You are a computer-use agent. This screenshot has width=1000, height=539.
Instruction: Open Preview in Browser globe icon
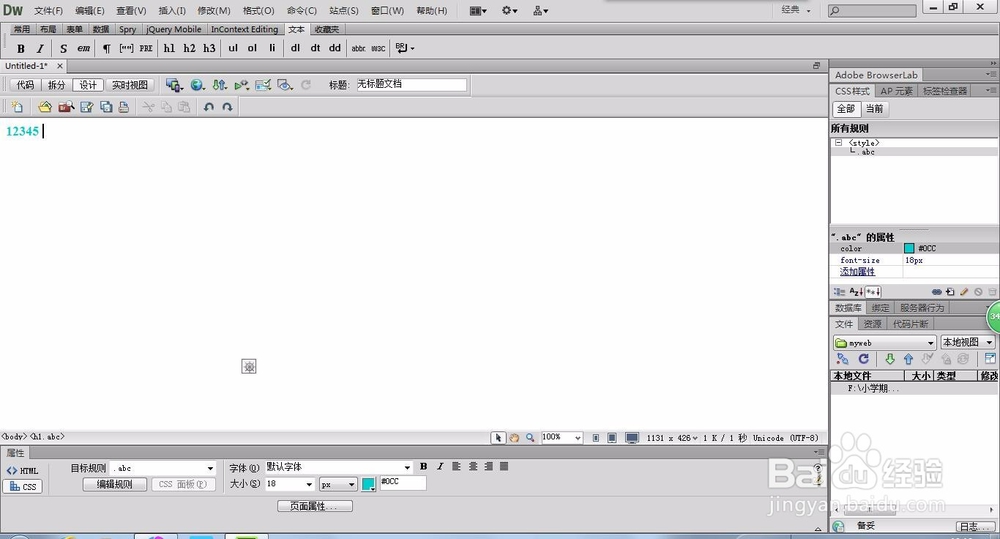198,85
